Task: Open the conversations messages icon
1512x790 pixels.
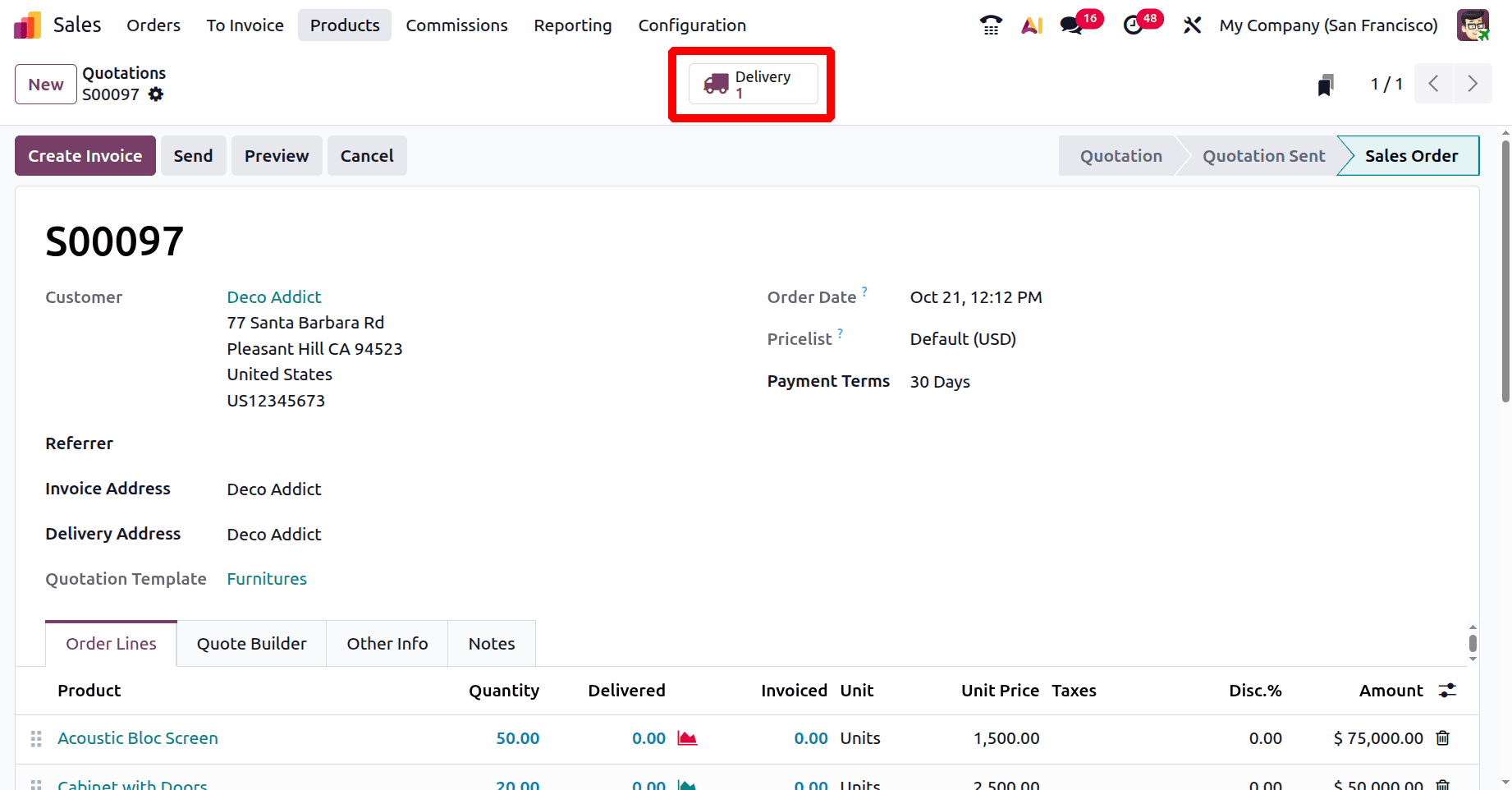Action: tap(1071, 25)
